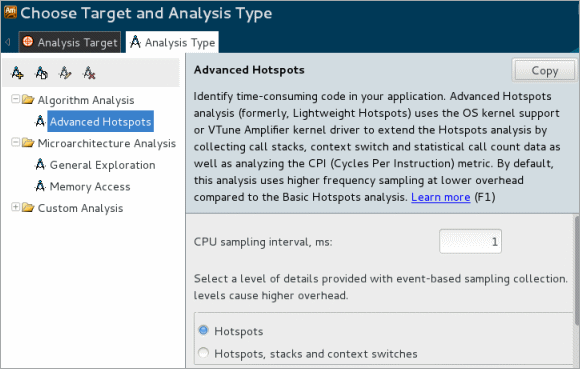Collapse the Microarchitecture Analysis tree node

point(15,142)
